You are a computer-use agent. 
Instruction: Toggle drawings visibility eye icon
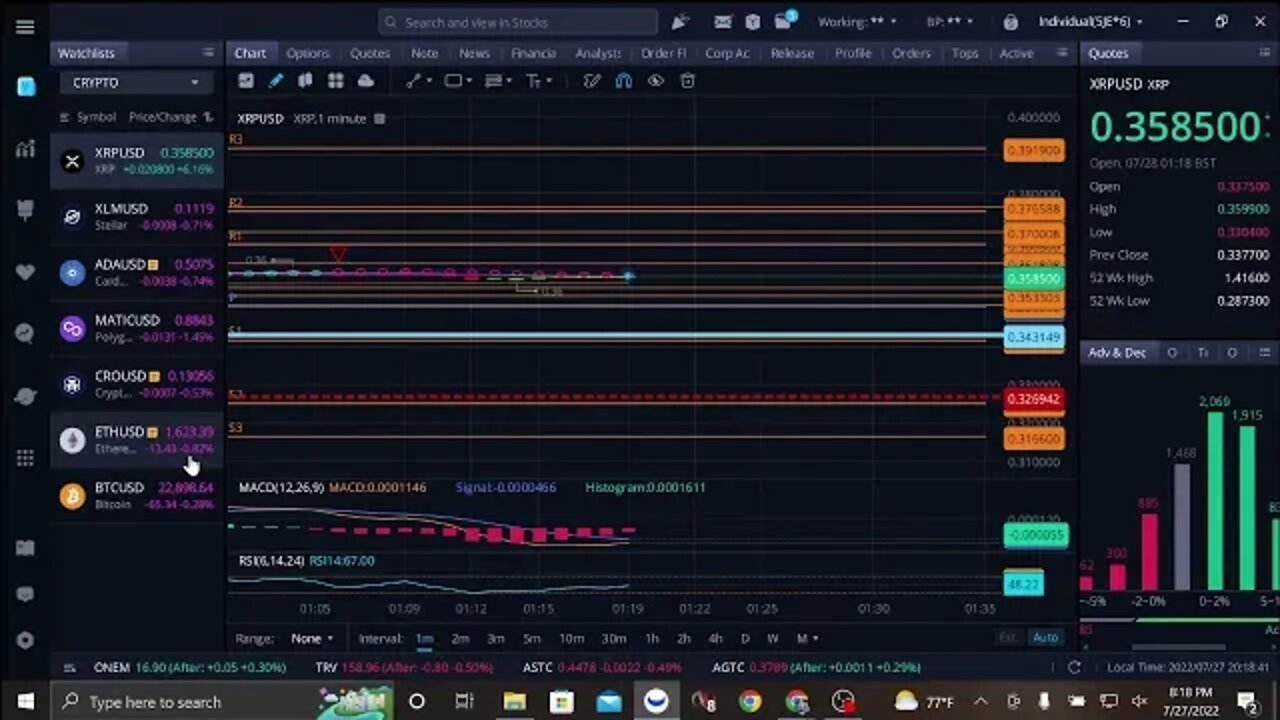[655, 81]
